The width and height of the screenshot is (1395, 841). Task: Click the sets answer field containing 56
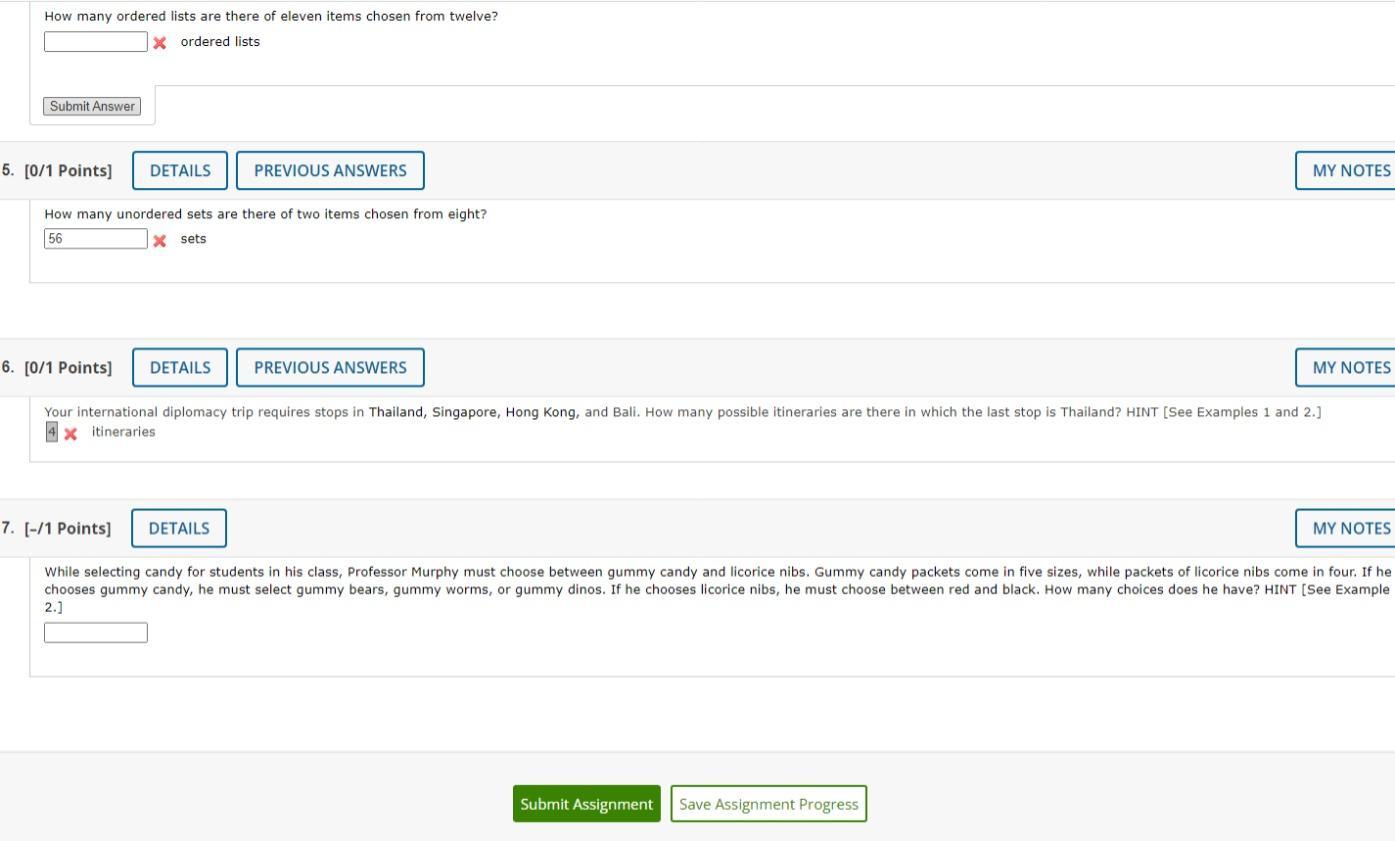(x=96, y=239)
